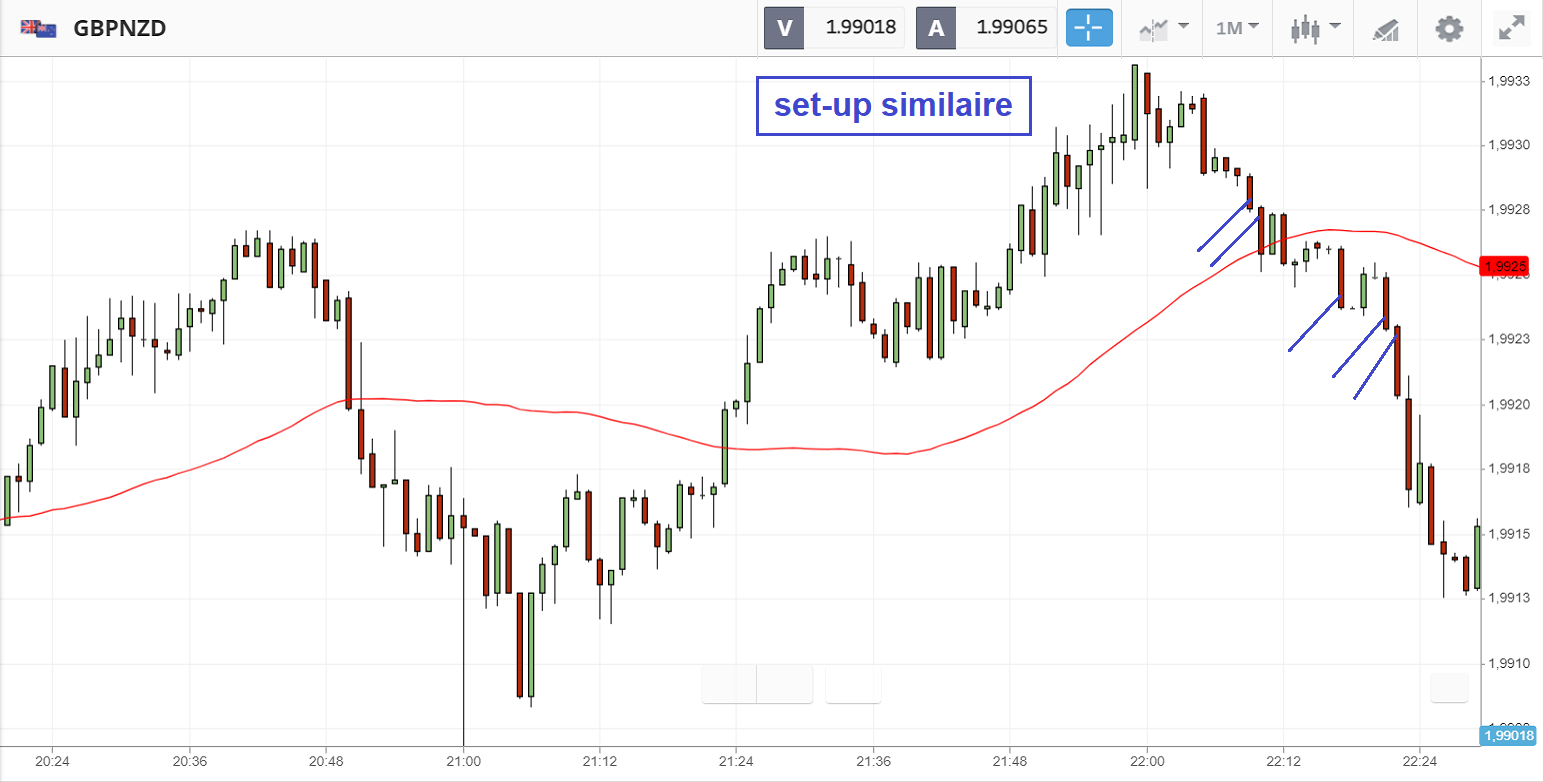This screenshot has height=782, width=1543.
Task: Click the 22:00 time axis label
Action: pyautogui.click(x=1147, y=764)
